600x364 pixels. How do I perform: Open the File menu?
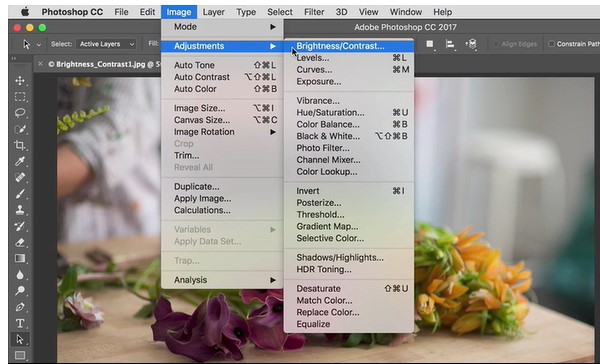[121, 12]
